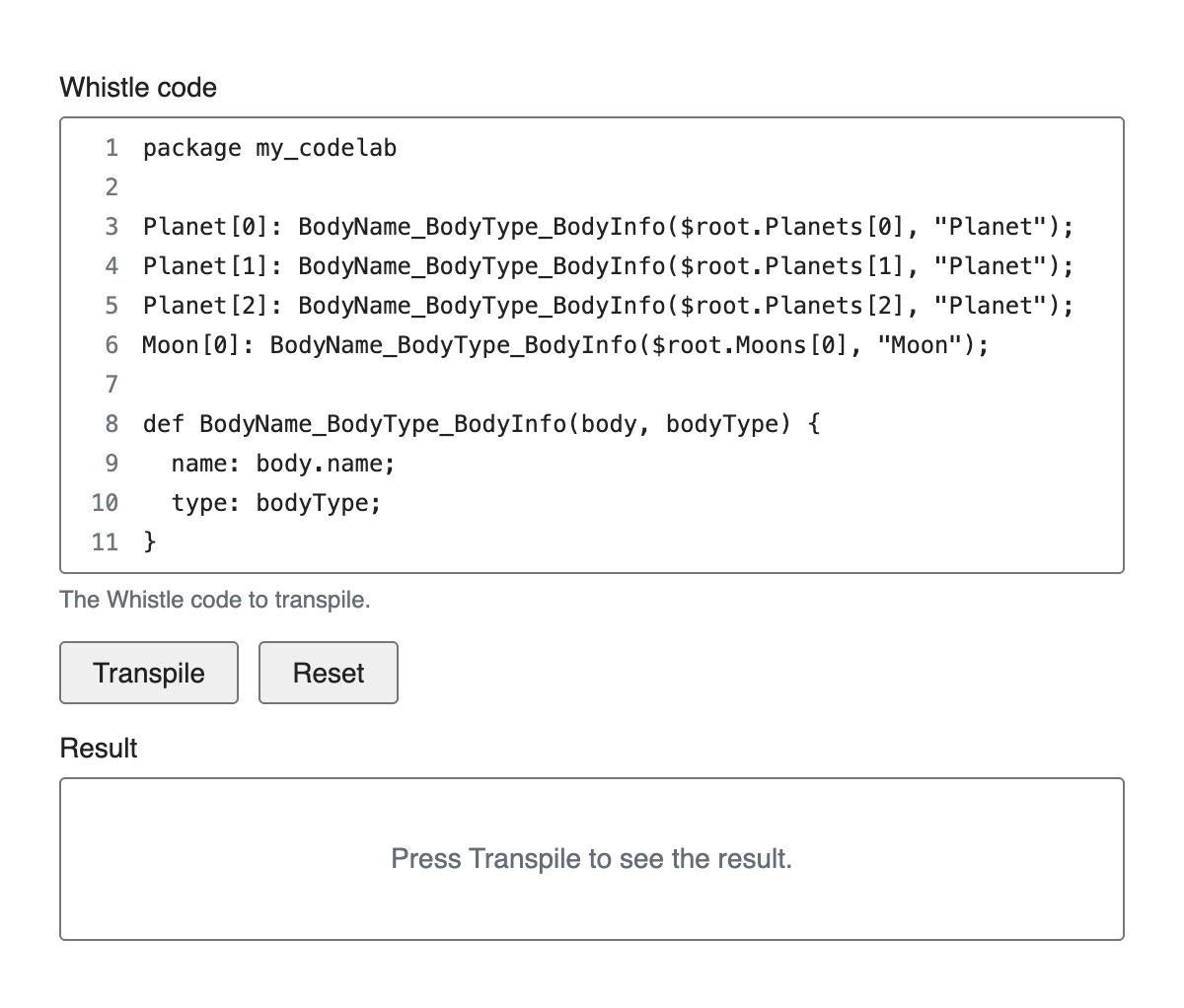Click 'The Whistle code to transpile' help text
Image resolution: width=1184 pixels, height=1008 pixels.
coord(215,600)
